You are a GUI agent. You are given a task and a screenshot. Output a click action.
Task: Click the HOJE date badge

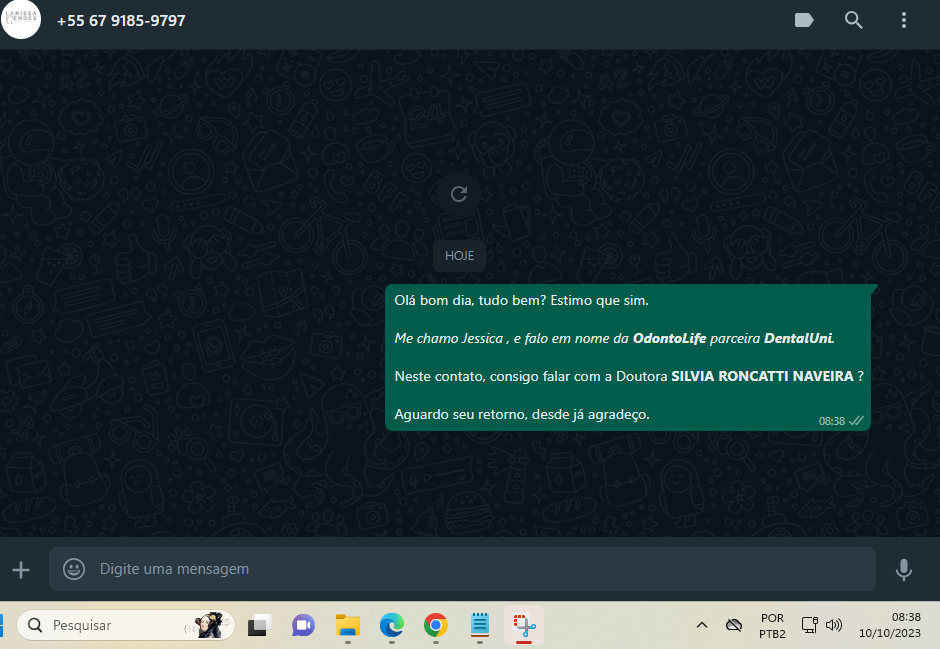tap(459, 256)
